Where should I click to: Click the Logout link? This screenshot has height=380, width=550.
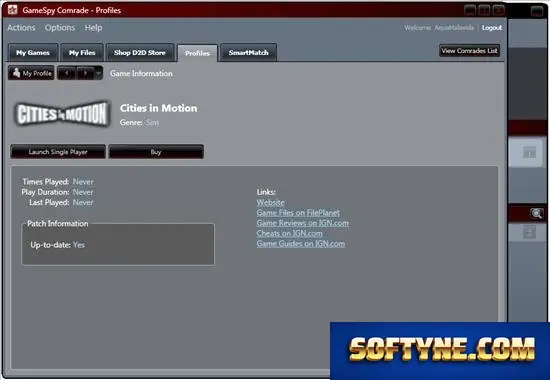492,28
